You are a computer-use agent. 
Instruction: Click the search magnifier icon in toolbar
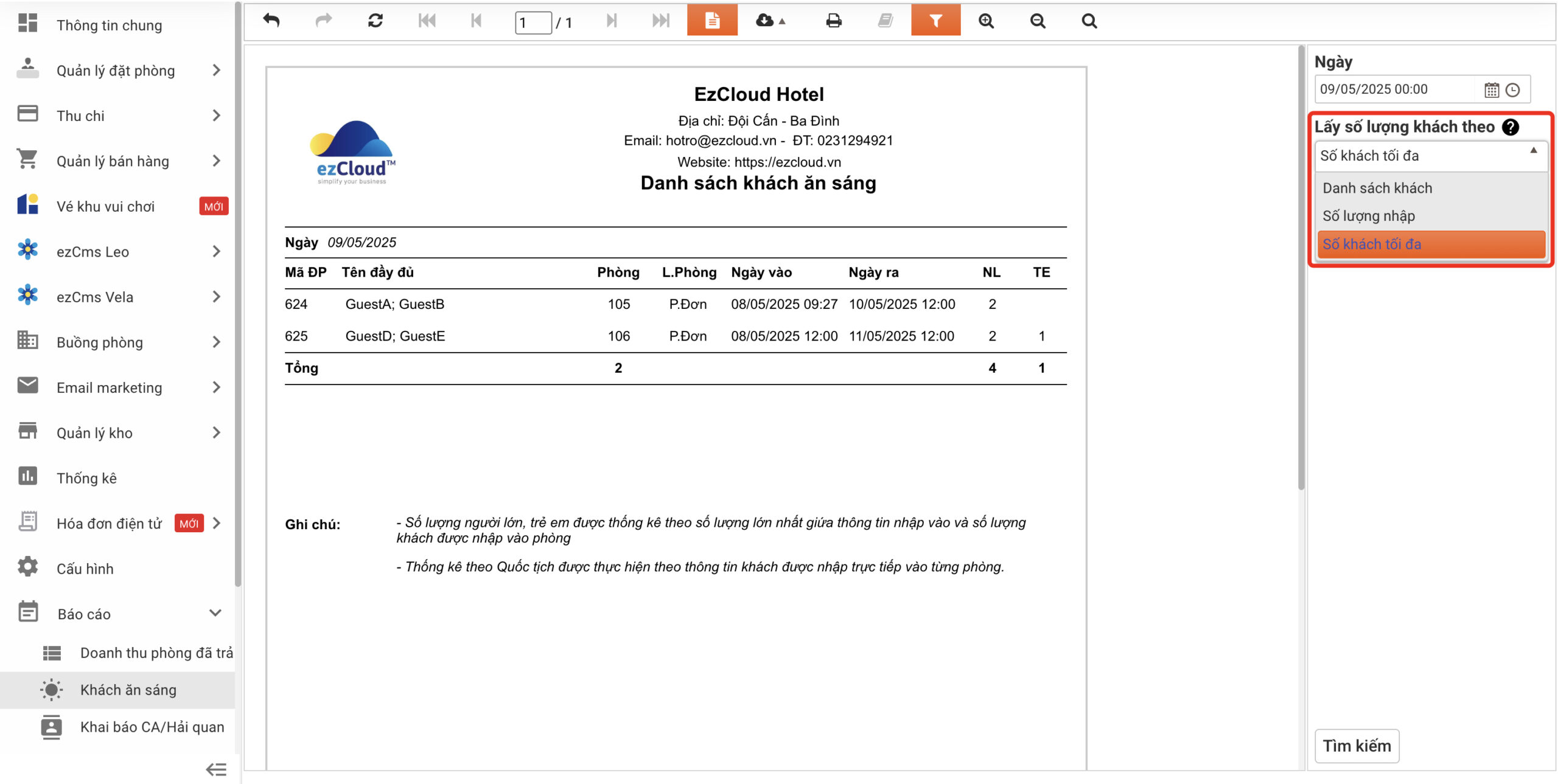coord(1089,21)
